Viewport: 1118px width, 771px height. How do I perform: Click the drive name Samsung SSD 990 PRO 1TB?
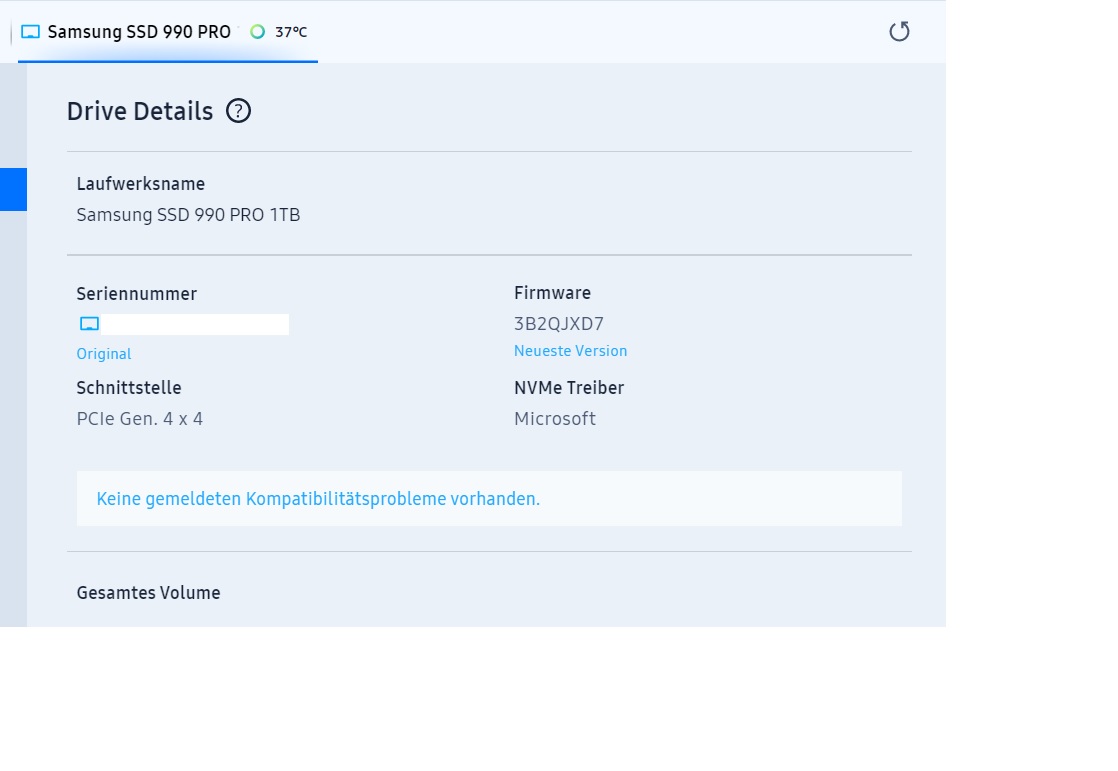click(x=188, y=215)
